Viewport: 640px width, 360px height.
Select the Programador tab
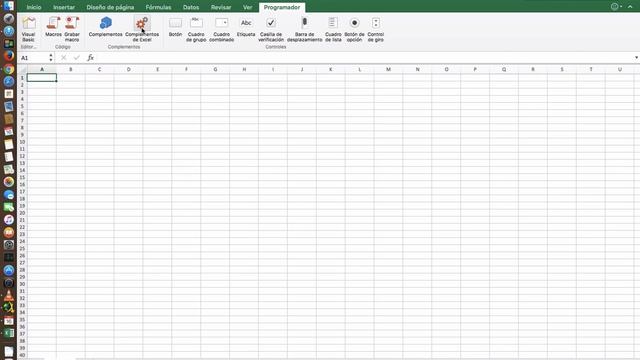(282, 7)
